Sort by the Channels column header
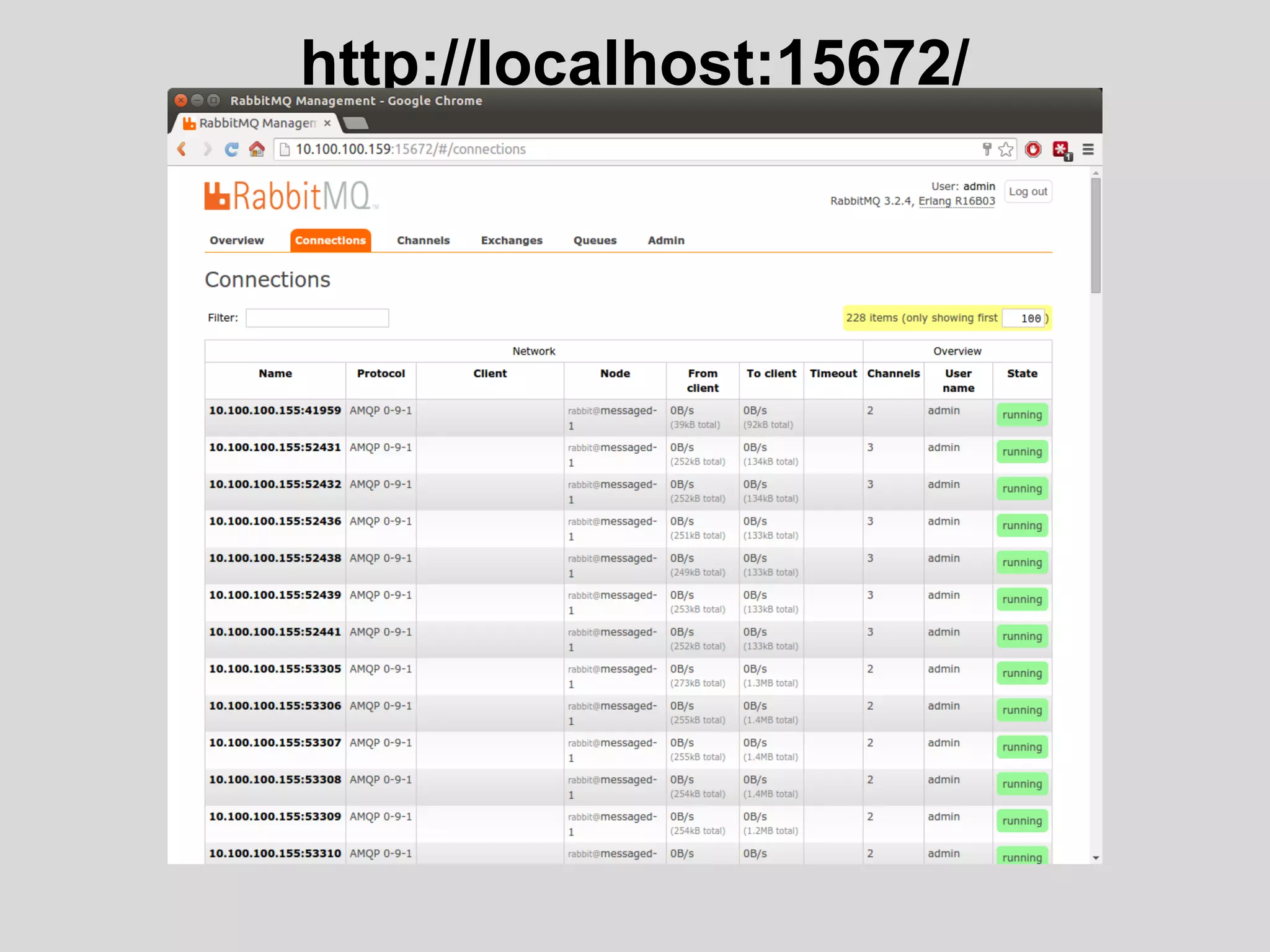 click(894, 374)
